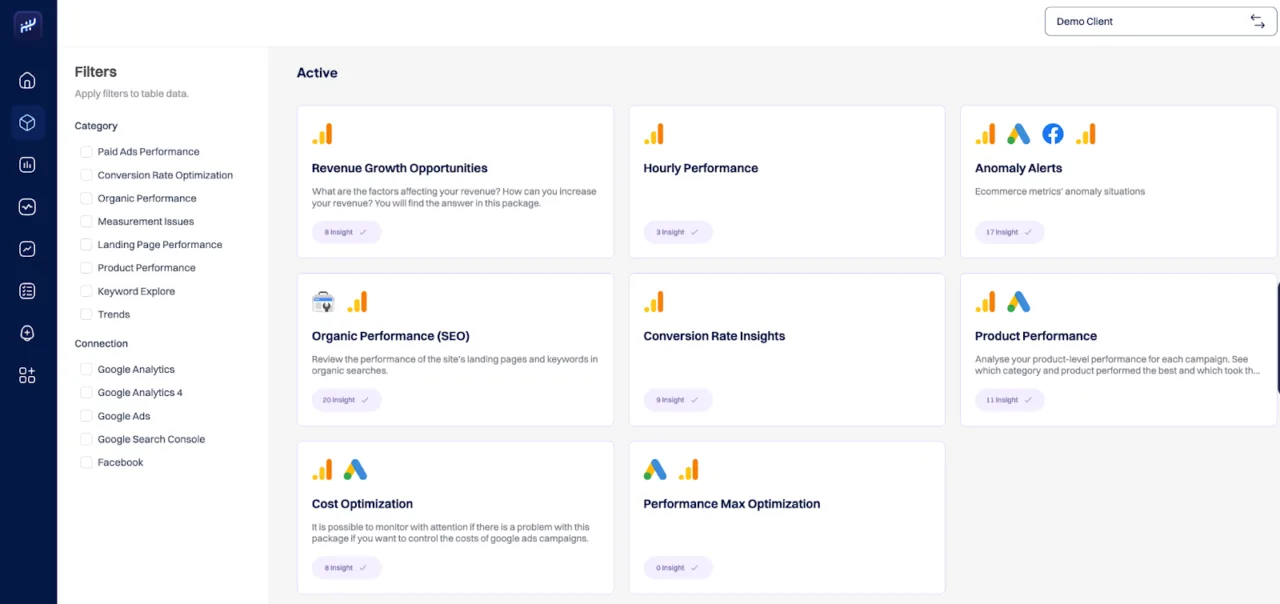
Task: Click the cube packages icon in sidebar
Action: [x=27, y=122]
